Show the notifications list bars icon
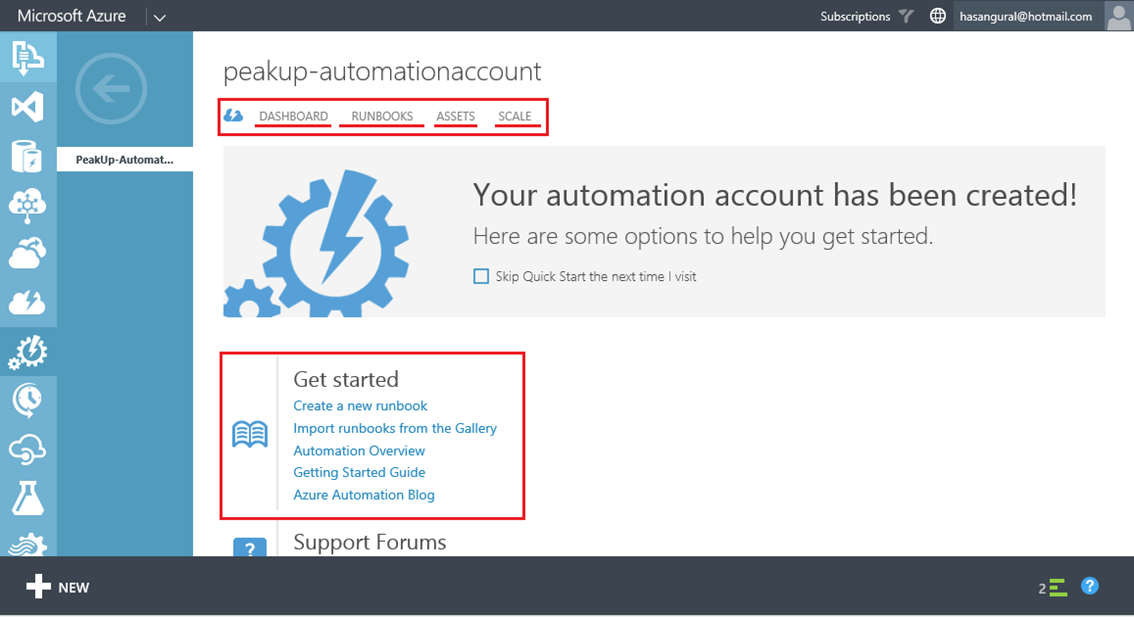 pyautogui.click(x=1058, y=587)
